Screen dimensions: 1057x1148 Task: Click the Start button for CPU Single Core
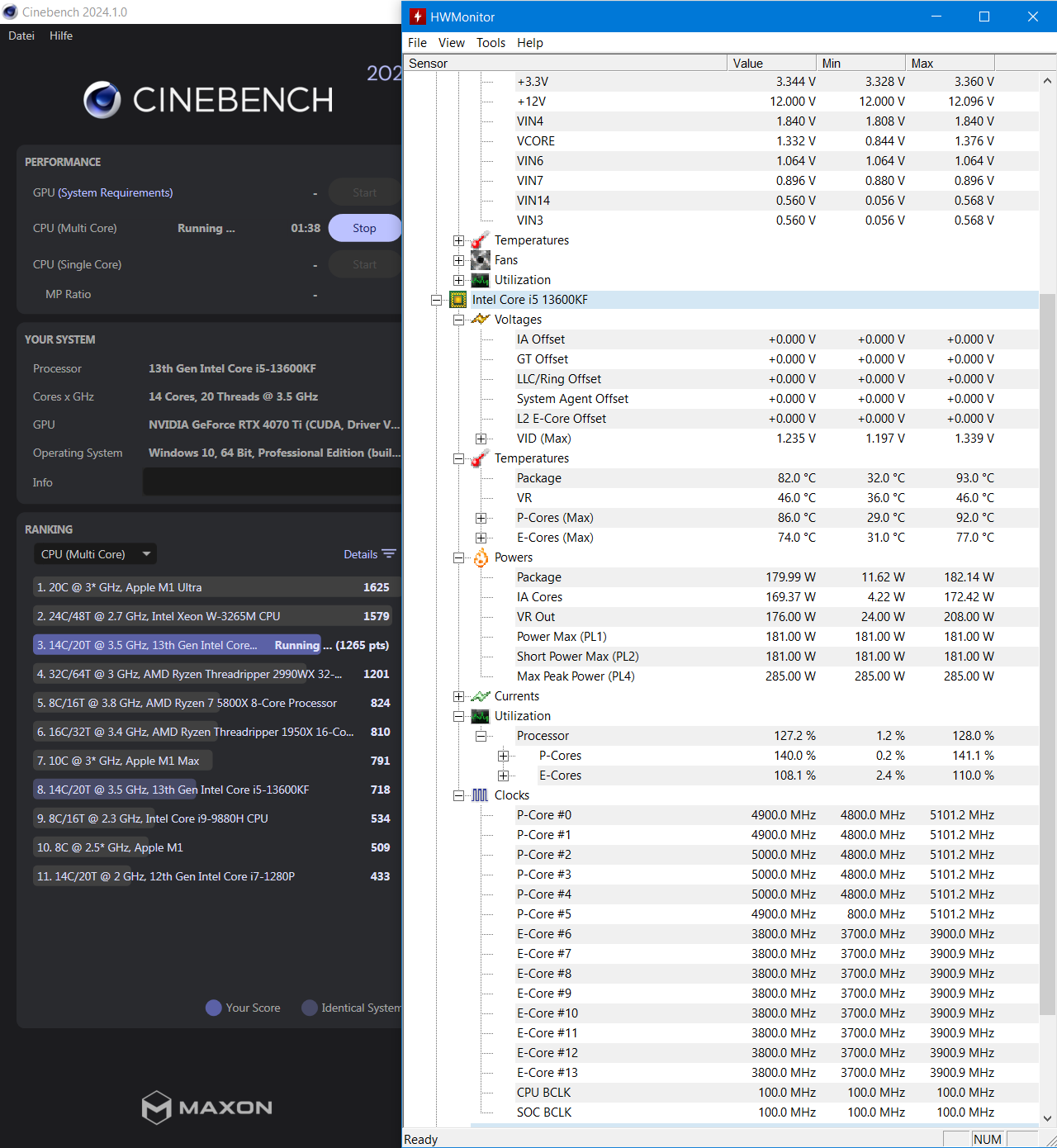pos(364,264)
